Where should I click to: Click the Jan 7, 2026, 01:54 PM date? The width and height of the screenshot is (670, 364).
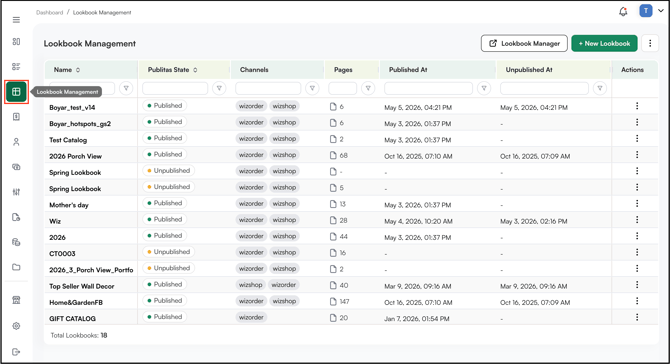(417, 319)
